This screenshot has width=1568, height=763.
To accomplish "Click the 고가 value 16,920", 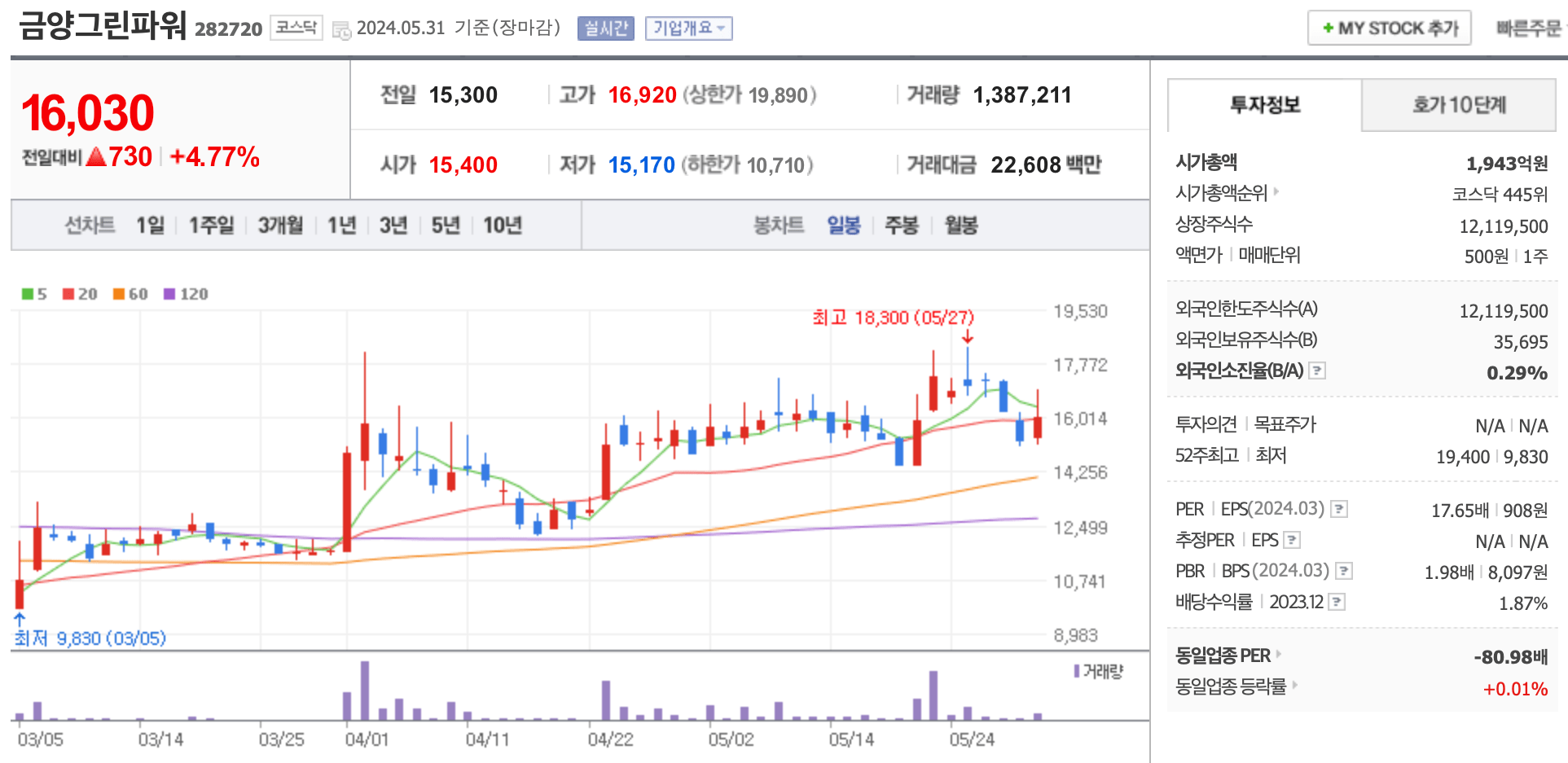I will [x=643, y=95].
